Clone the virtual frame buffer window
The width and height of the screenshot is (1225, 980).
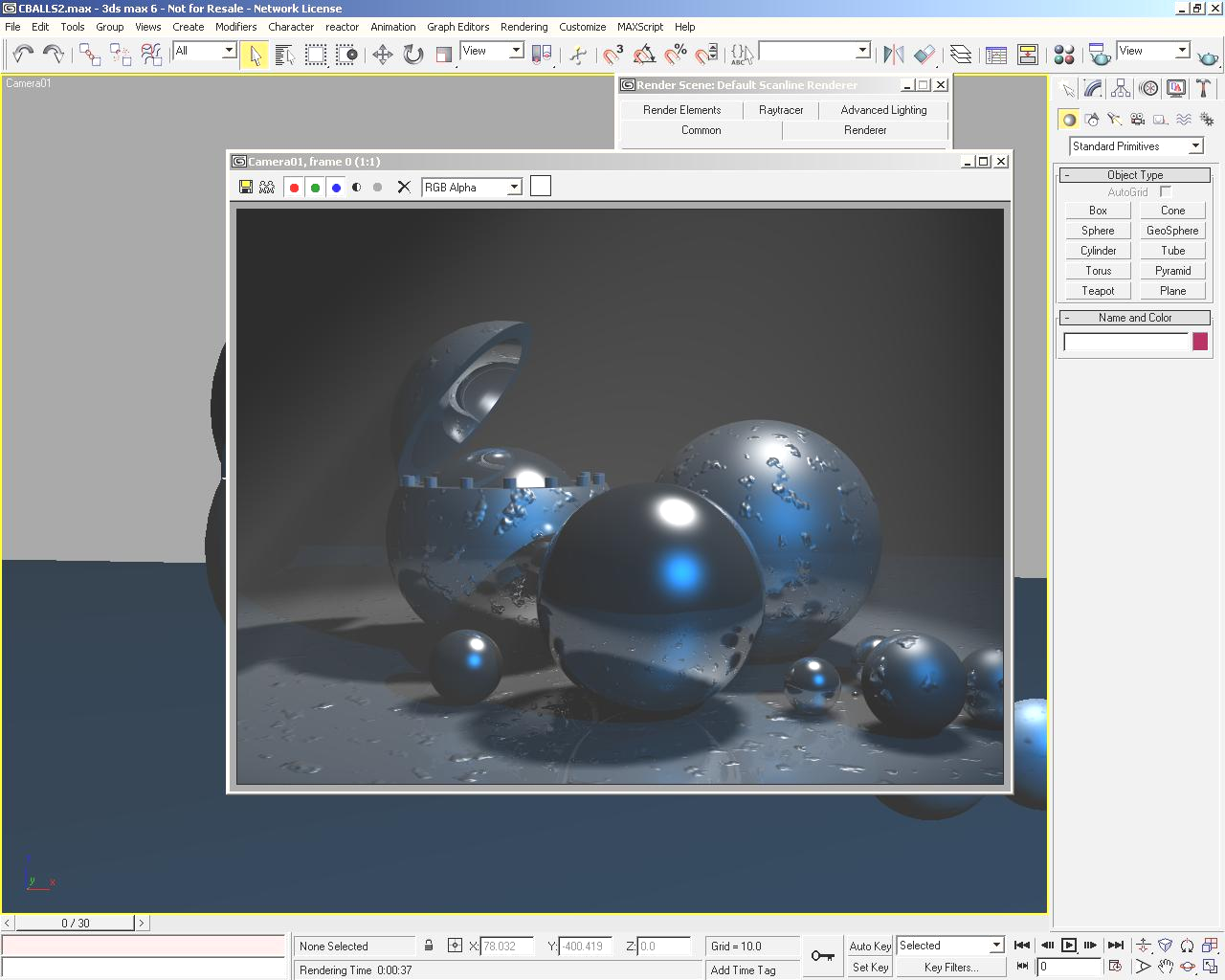[267, 188]
